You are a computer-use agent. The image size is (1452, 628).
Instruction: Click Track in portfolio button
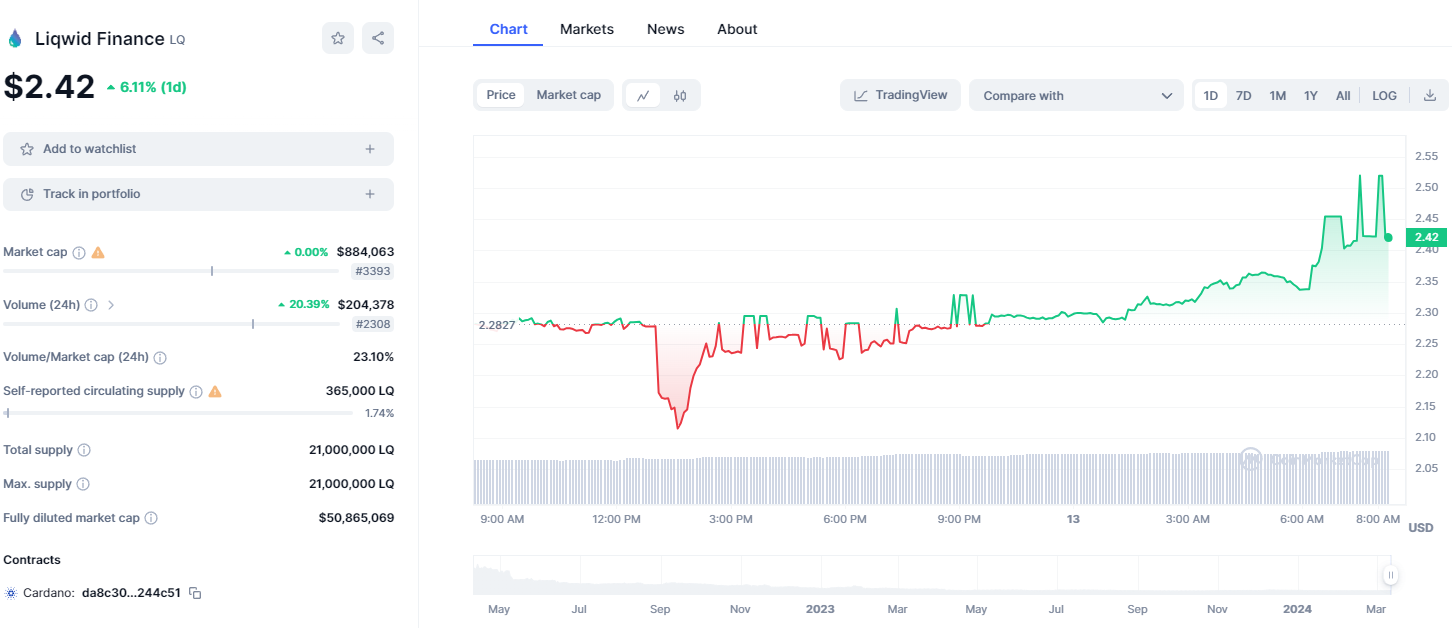tap(198, 194)
